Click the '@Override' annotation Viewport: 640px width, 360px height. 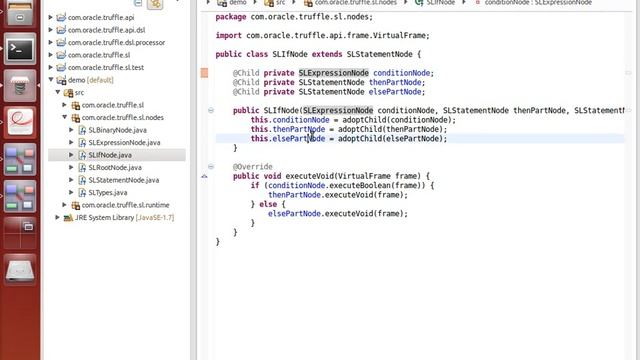[253, 167]
